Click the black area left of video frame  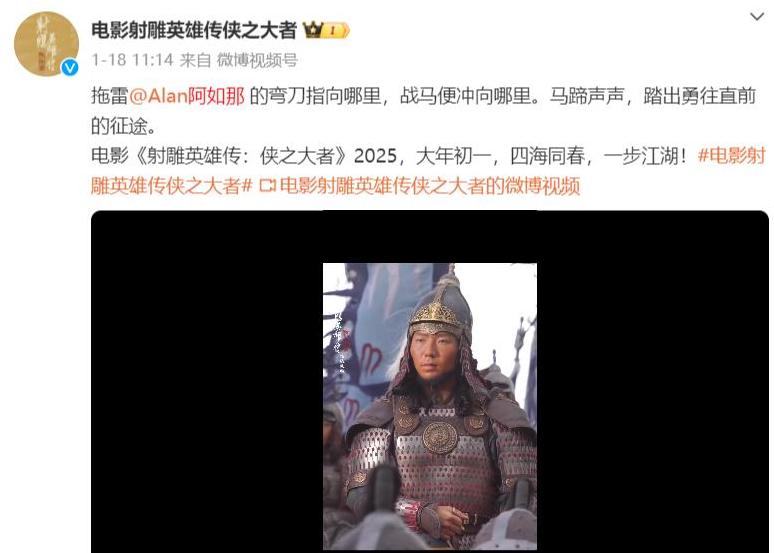207,381
